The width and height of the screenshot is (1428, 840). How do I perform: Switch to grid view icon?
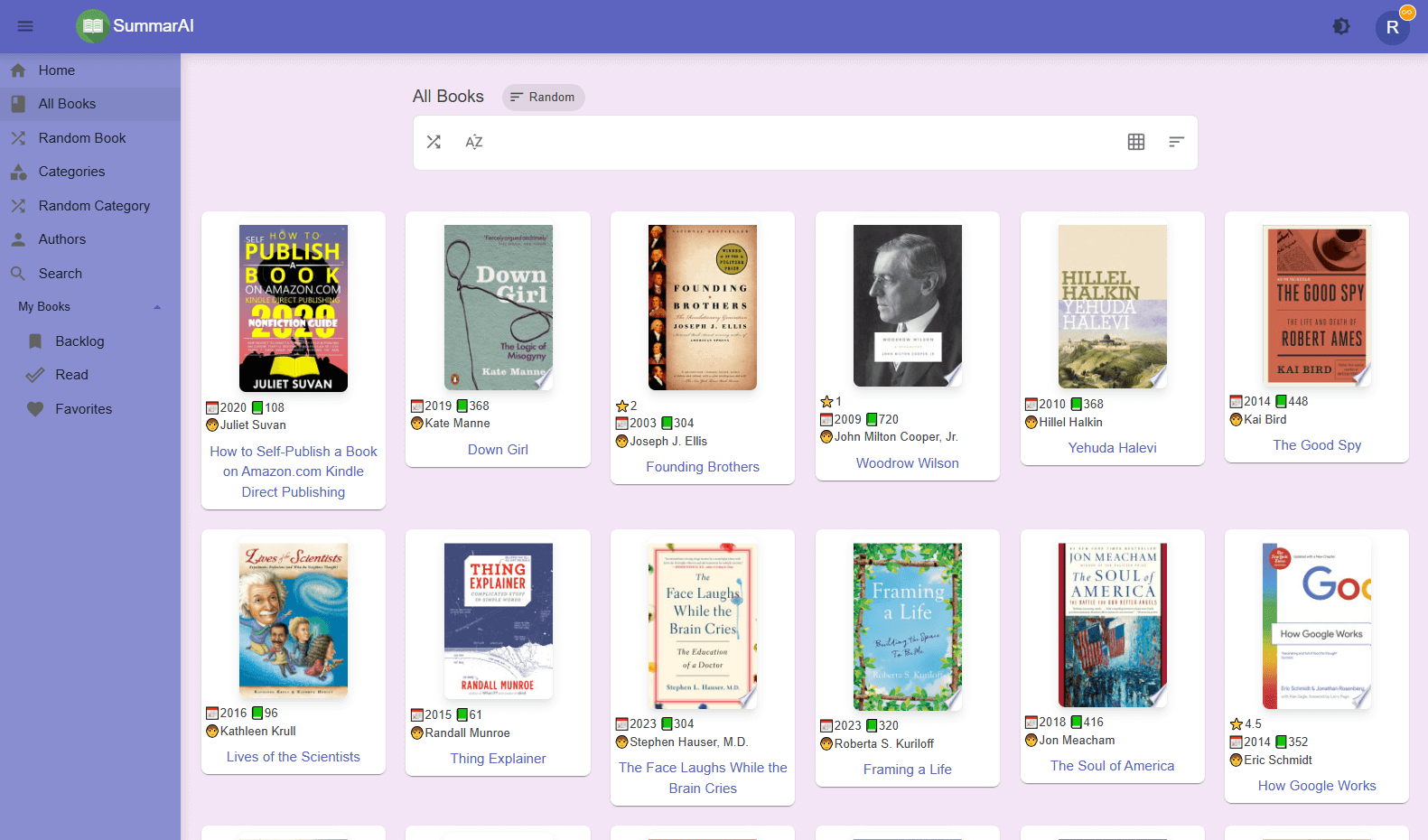tap(1136, 142)
